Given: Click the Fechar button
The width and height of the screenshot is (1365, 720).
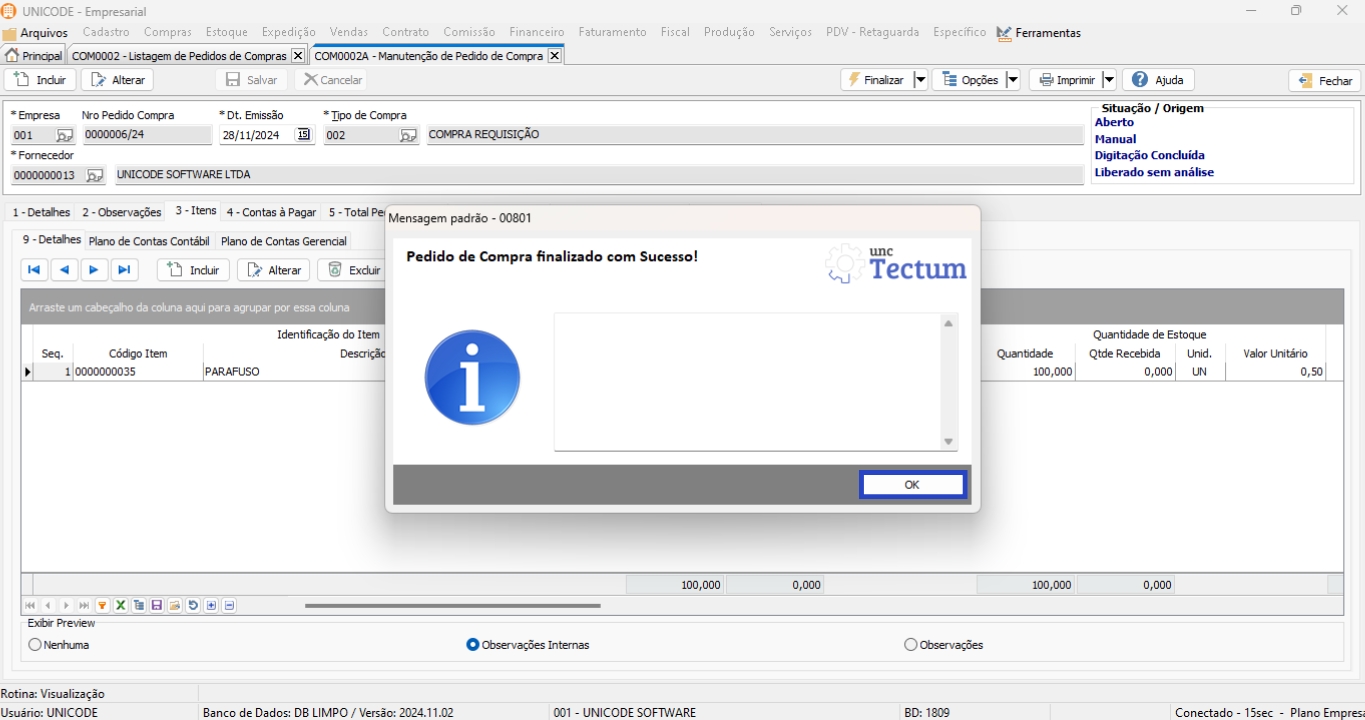Looking at the screenshot, I should pyautogui.click(x=1324, y=81).
